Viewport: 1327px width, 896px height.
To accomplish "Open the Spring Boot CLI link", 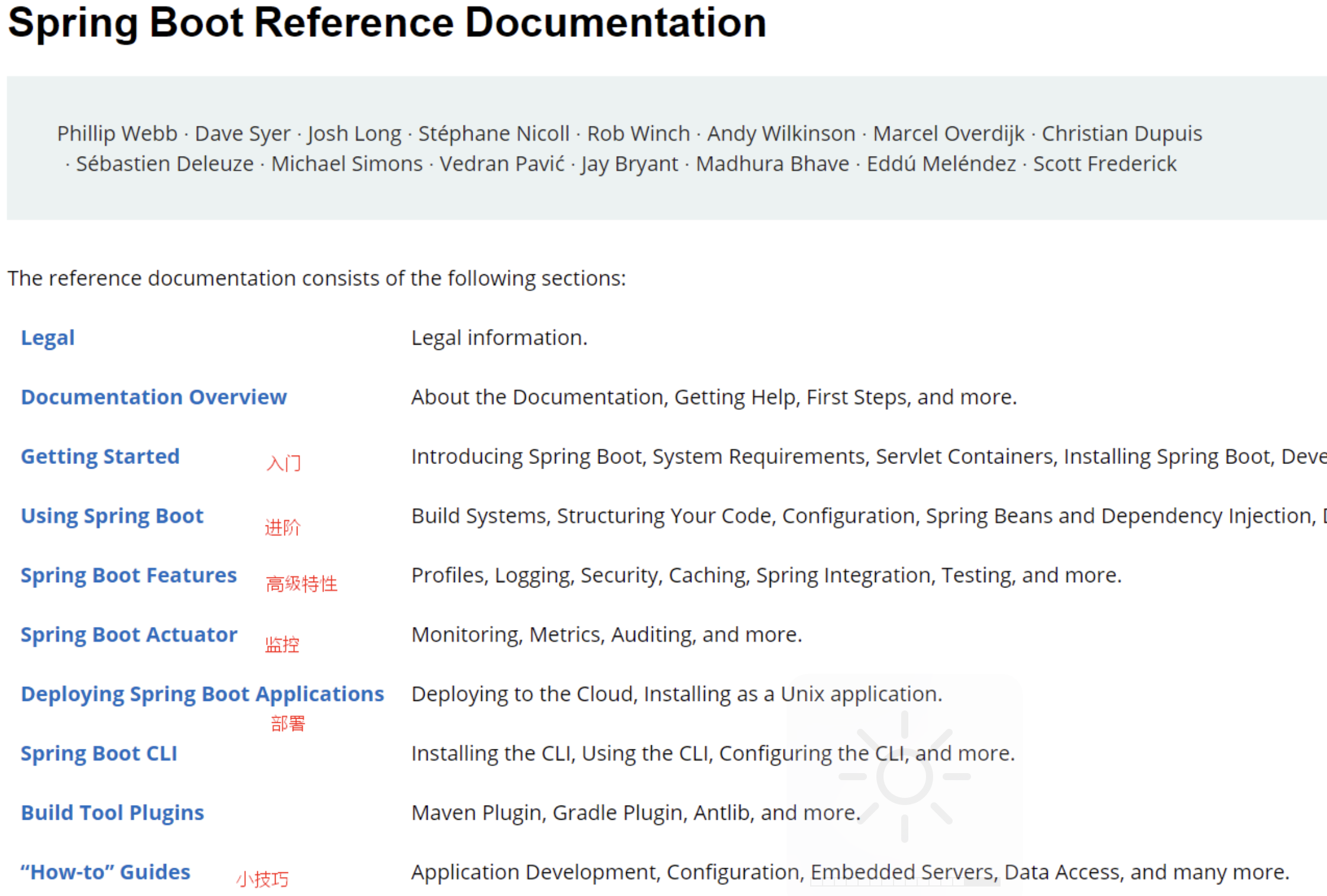I will click(x=99, y=754).
